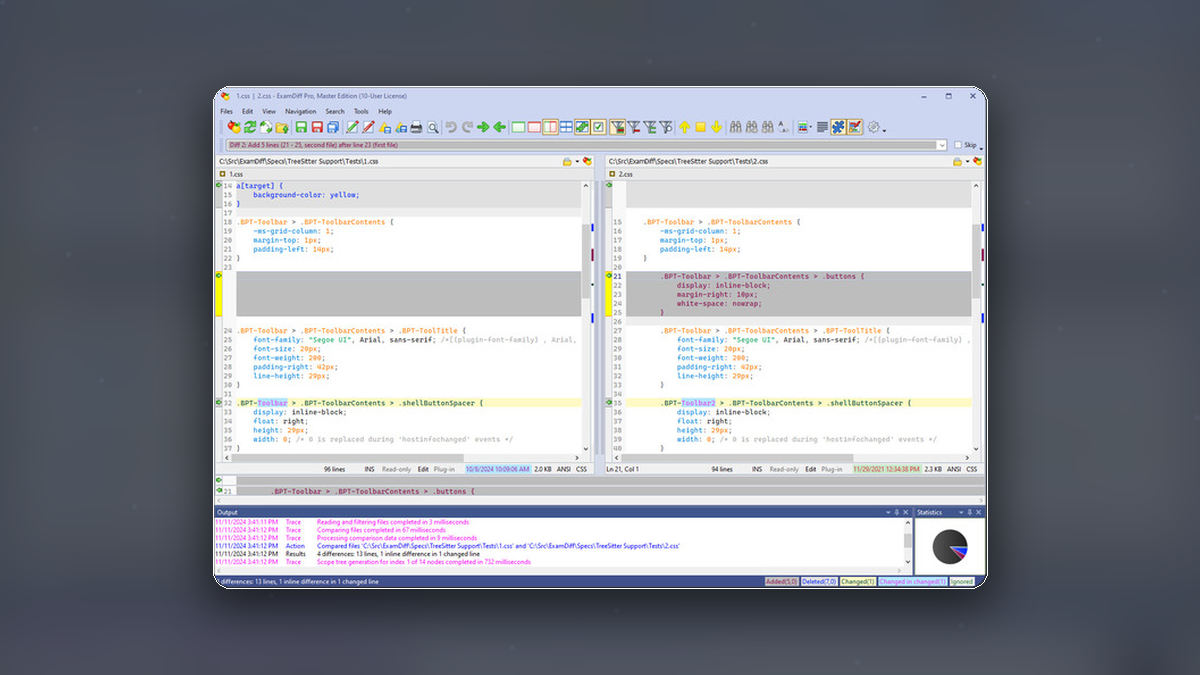Click the Print icon in the toolbar
This screenshot has width=1200, height=675.
(417, 127)
